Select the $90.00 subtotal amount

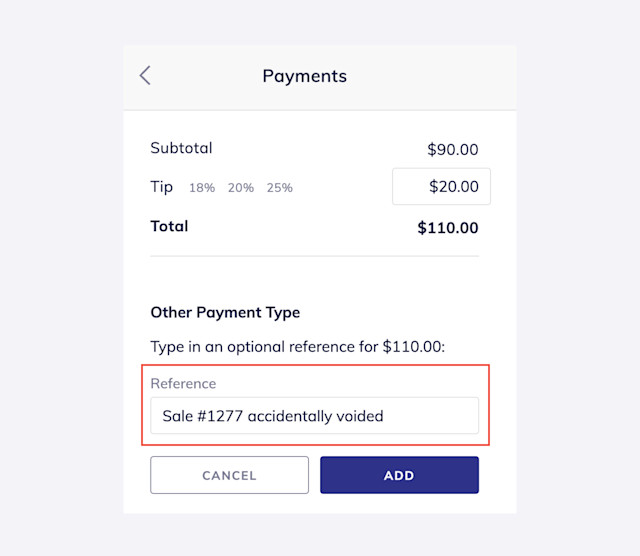pos(453,149)
